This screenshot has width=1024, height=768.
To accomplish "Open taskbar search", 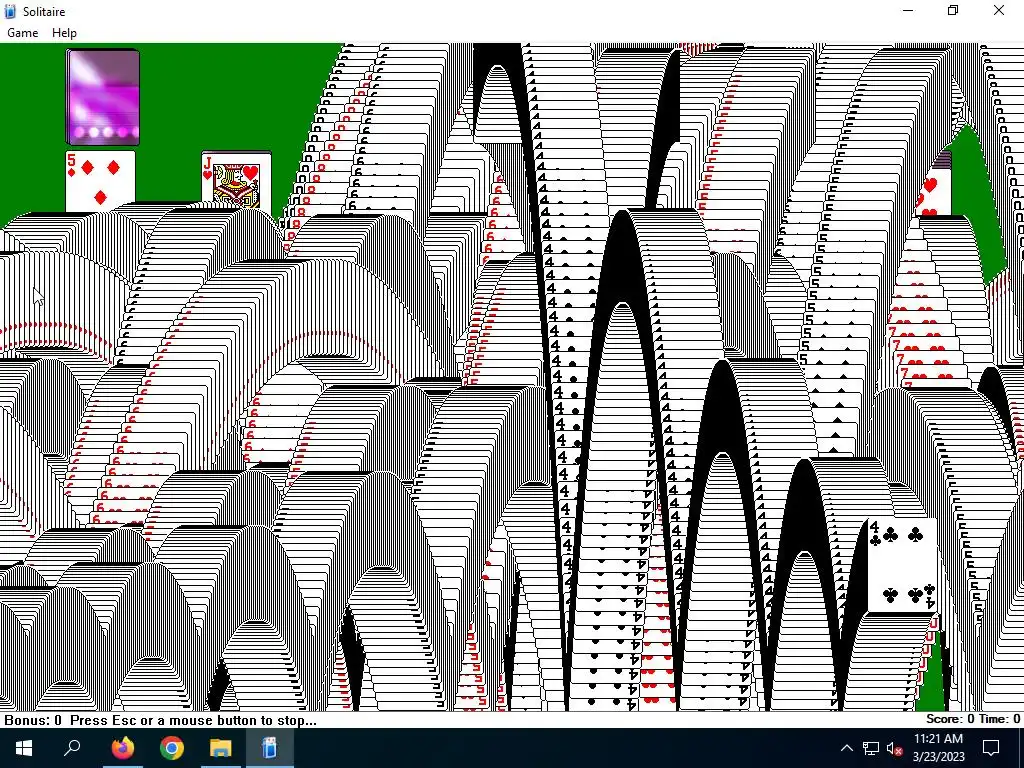I will click(x=72, y=748).
